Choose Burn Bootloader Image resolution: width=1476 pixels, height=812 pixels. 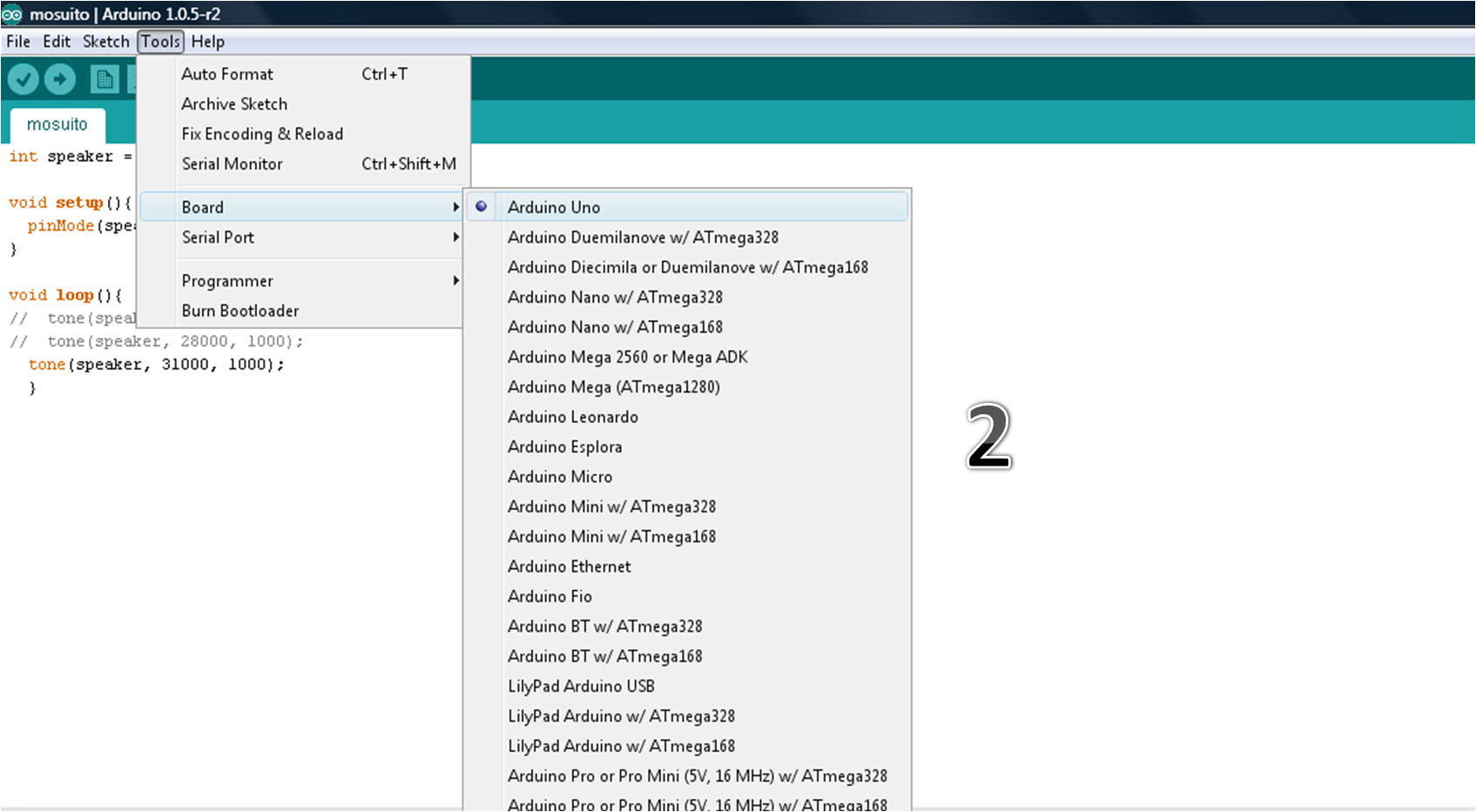[301, 311]
